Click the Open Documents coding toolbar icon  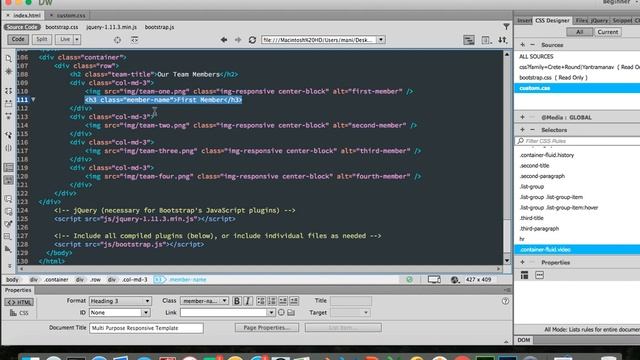point(8,59)
